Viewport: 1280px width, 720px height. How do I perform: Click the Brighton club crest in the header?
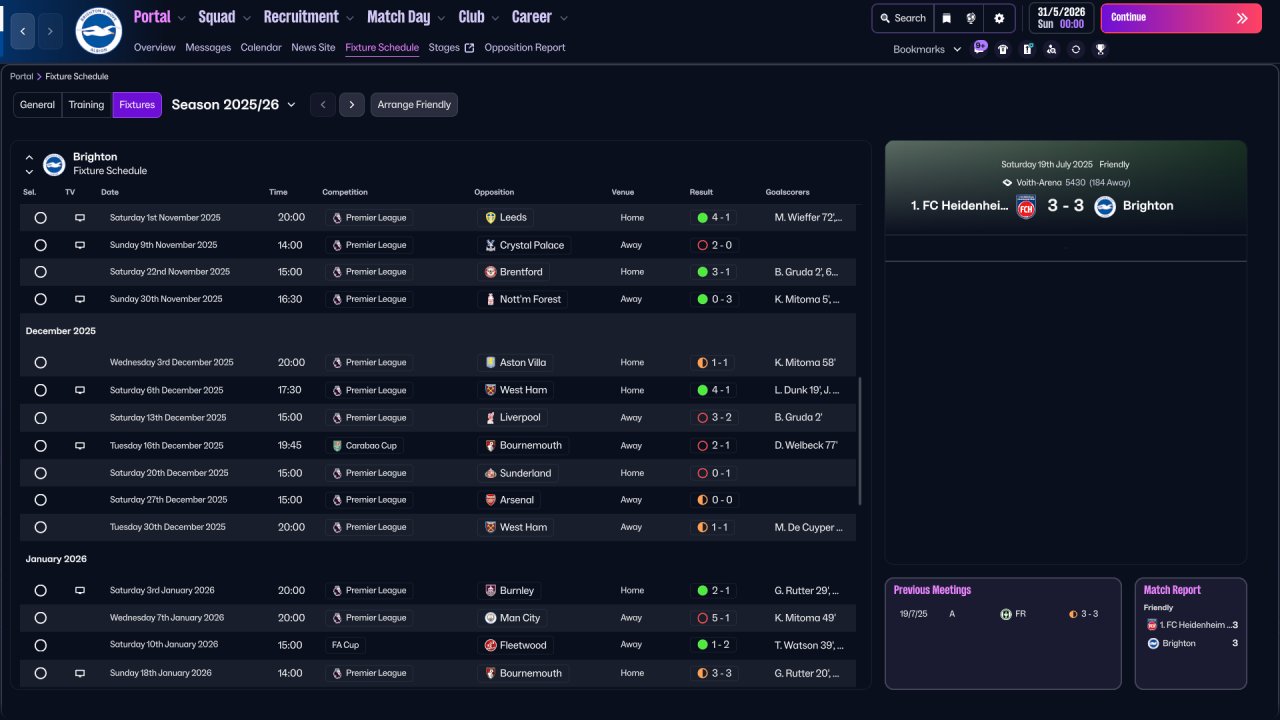tap(98, 31)
